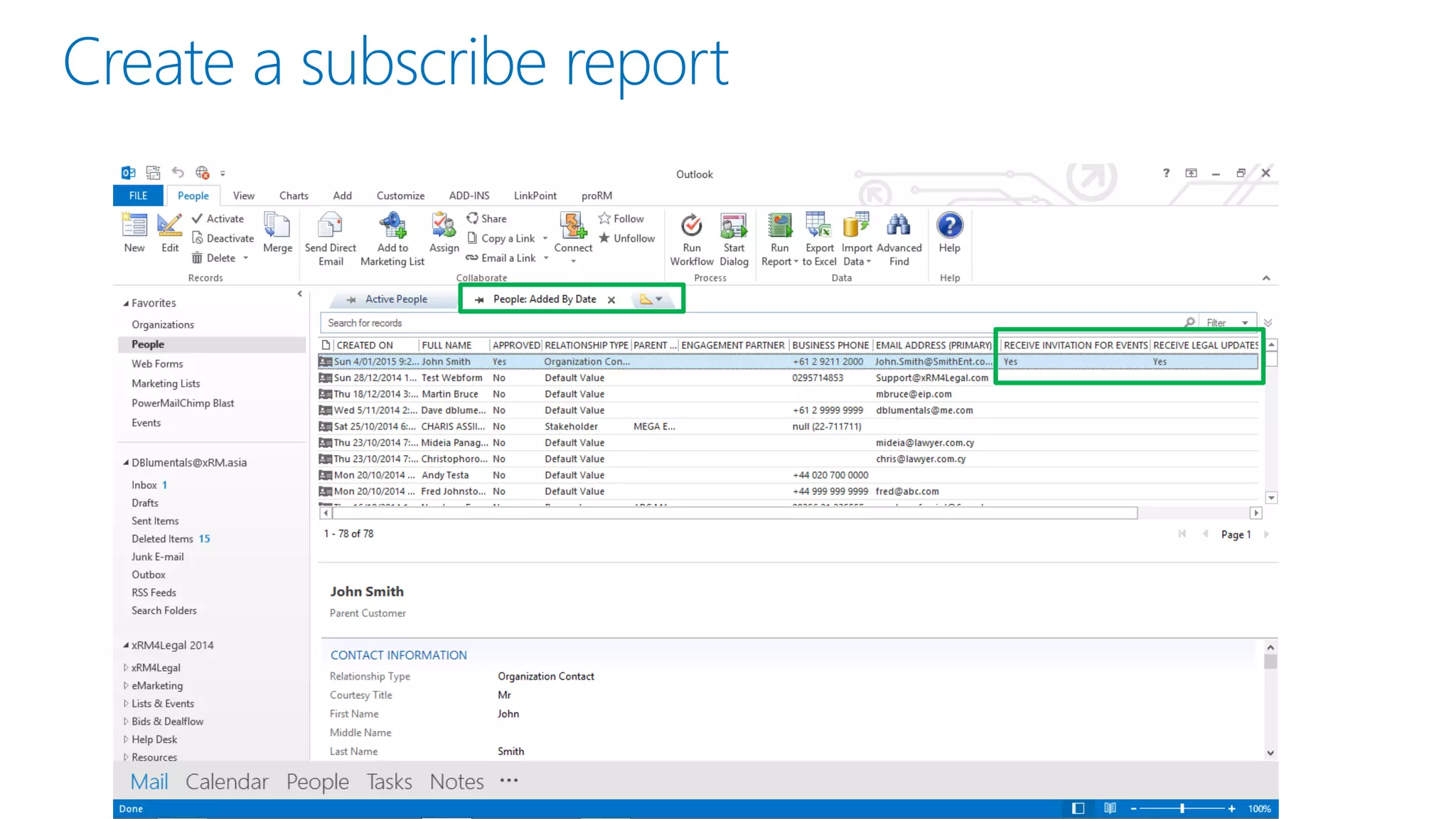Screen dimensions: 1456x819
Task: Collapse the DBlumentals@xRM.asia mailbox
Action: tap(126, 463)
